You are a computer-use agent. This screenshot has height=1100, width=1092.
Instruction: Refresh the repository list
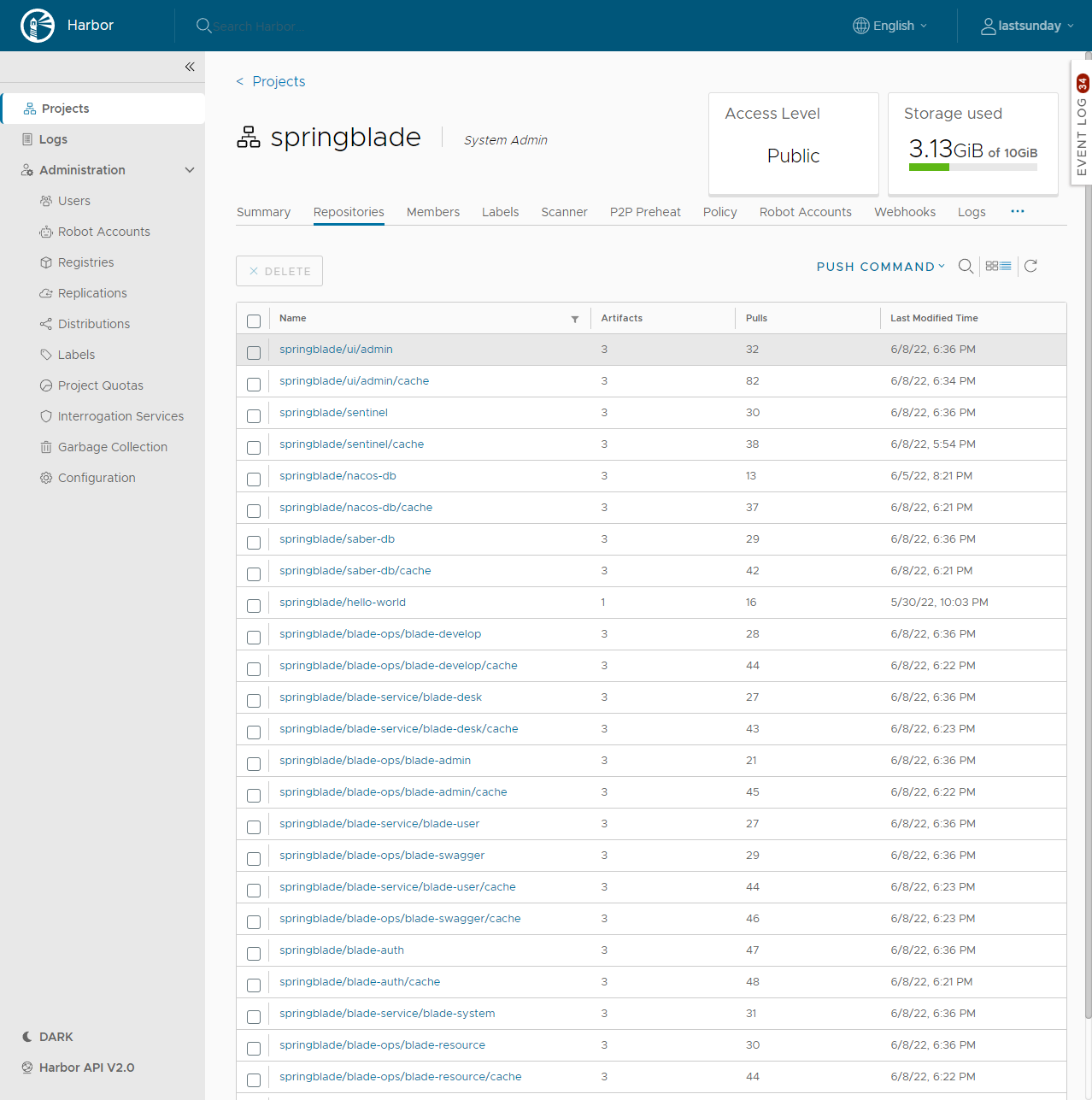1030,266
